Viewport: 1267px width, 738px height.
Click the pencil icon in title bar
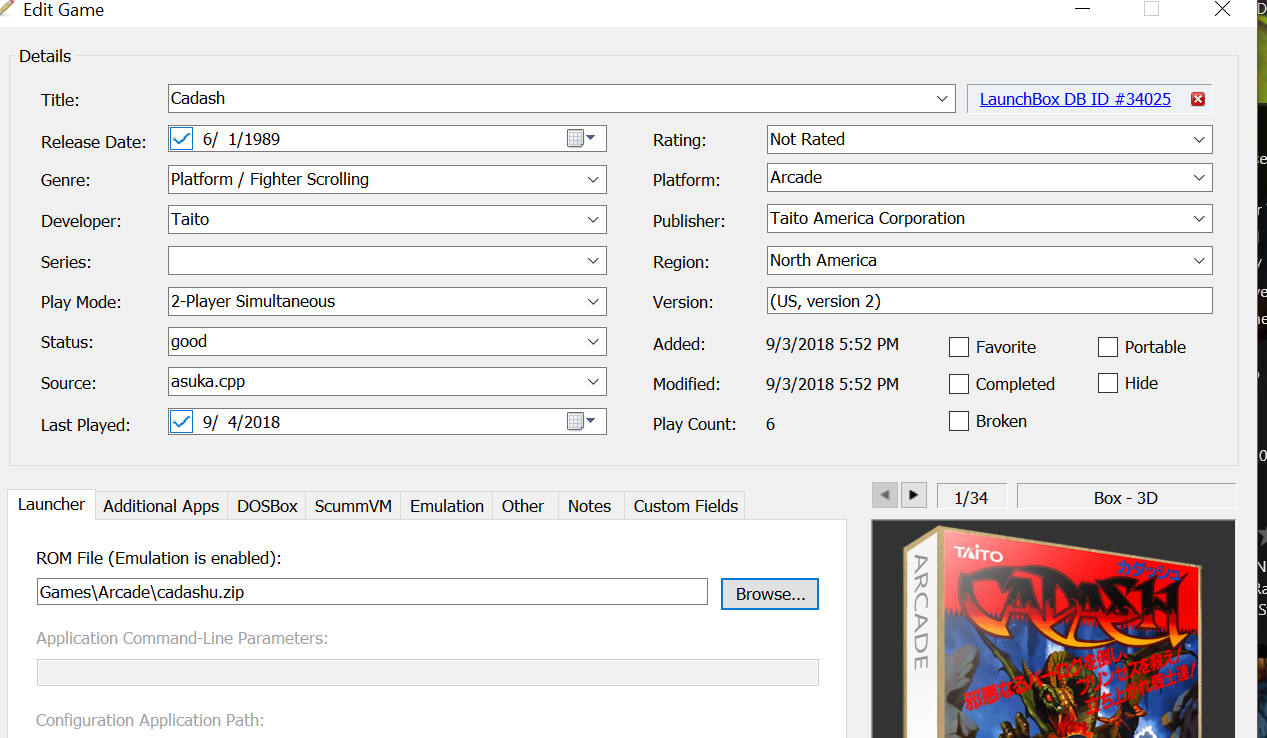click(7, 9)
